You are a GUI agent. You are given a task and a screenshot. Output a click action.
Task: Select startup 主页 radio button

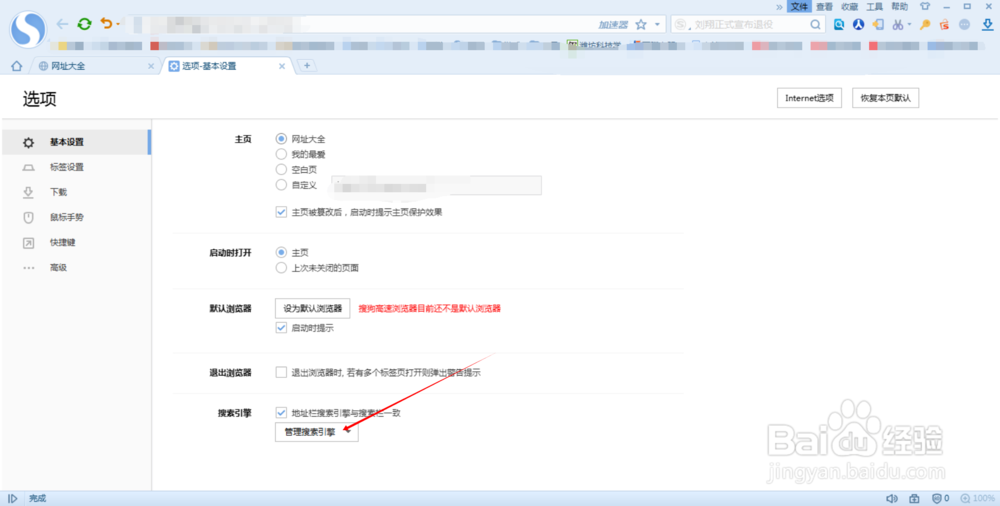pos(281,253)
